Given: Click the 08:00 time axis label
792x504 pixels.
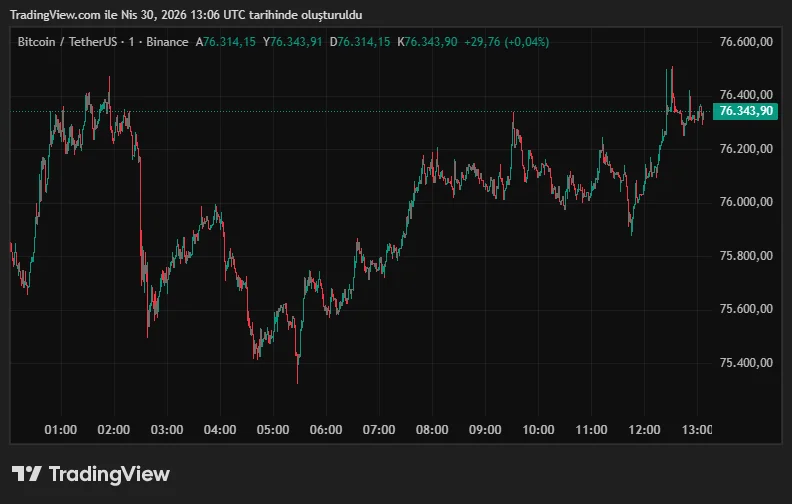Looking at the screenshot, I should coord(432,430).
